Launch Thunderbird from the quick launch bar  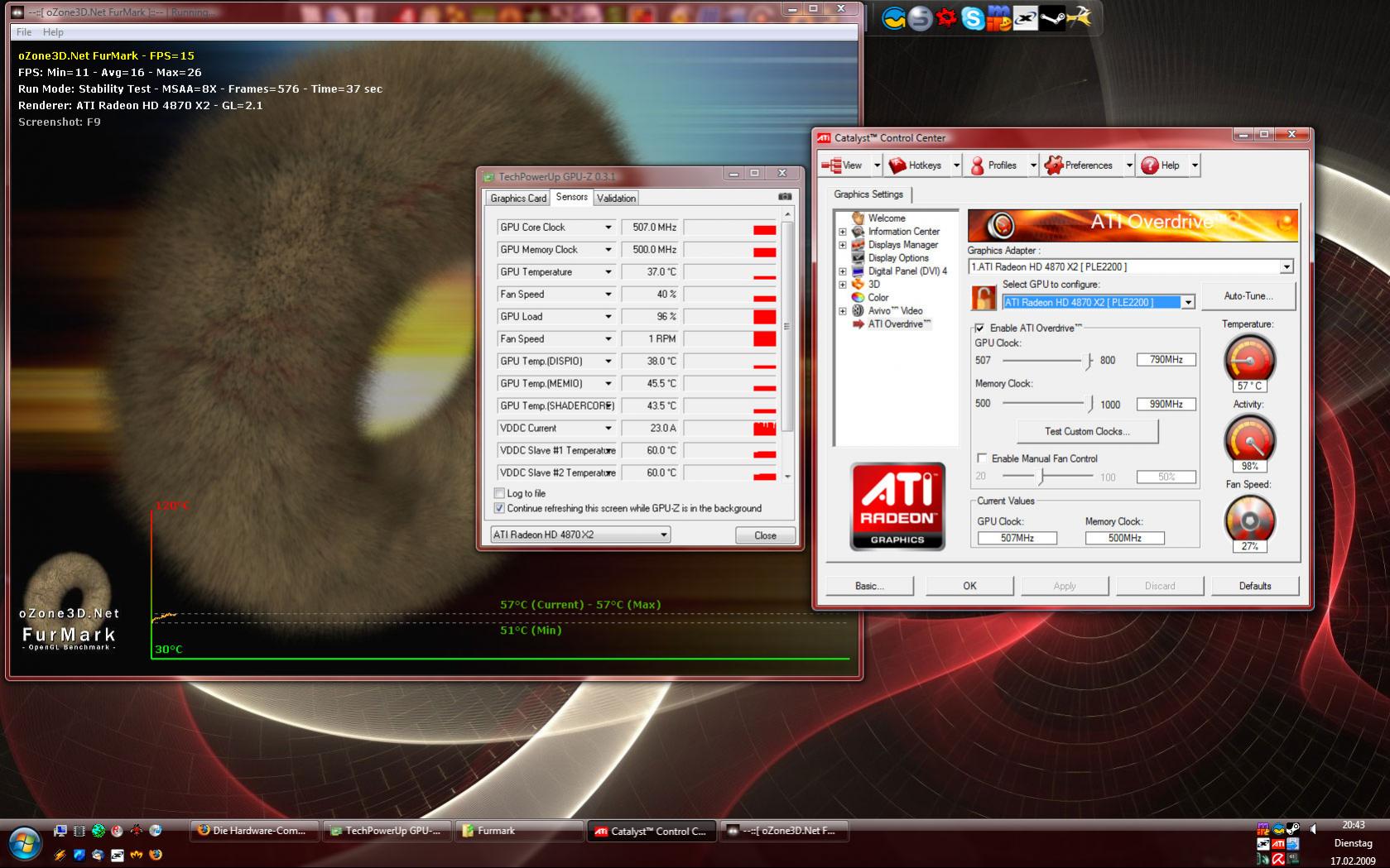coord(99,855)
